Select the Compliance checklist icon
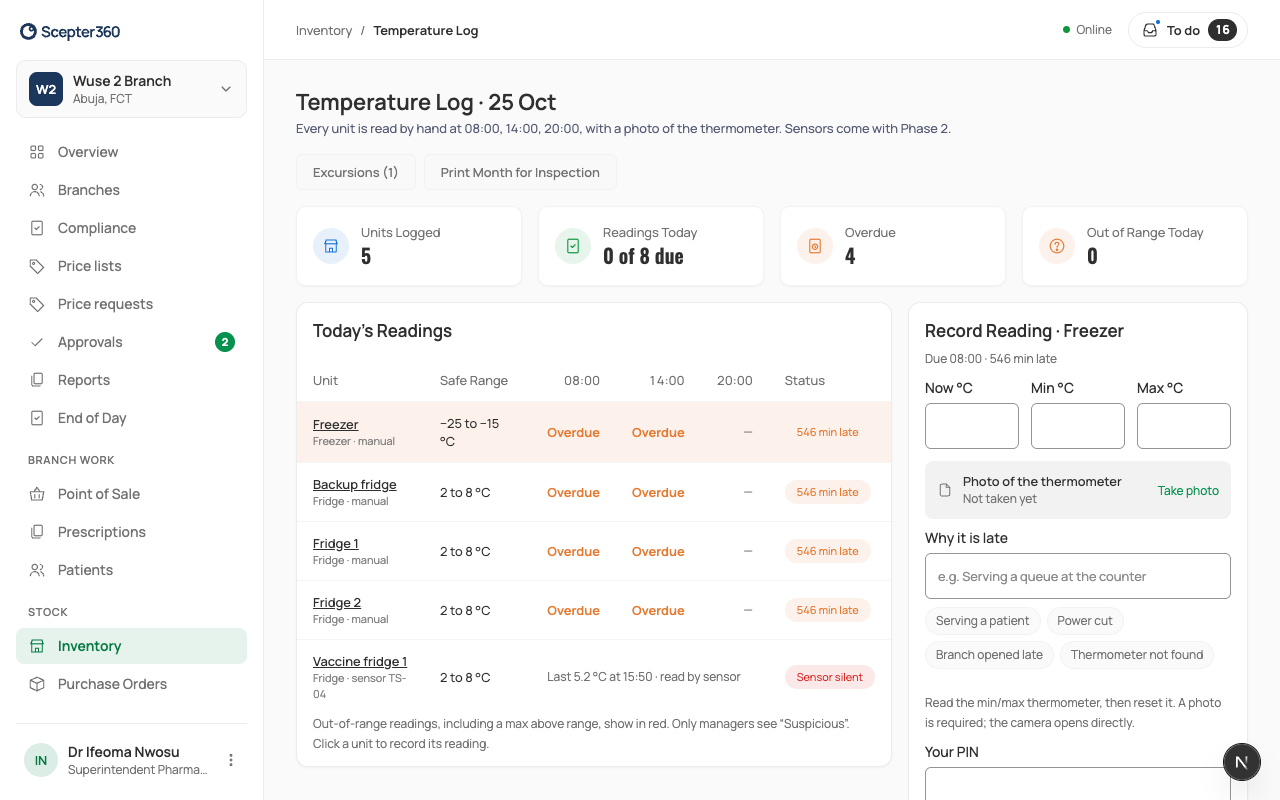1280x800 pixels. pos(37,228)
